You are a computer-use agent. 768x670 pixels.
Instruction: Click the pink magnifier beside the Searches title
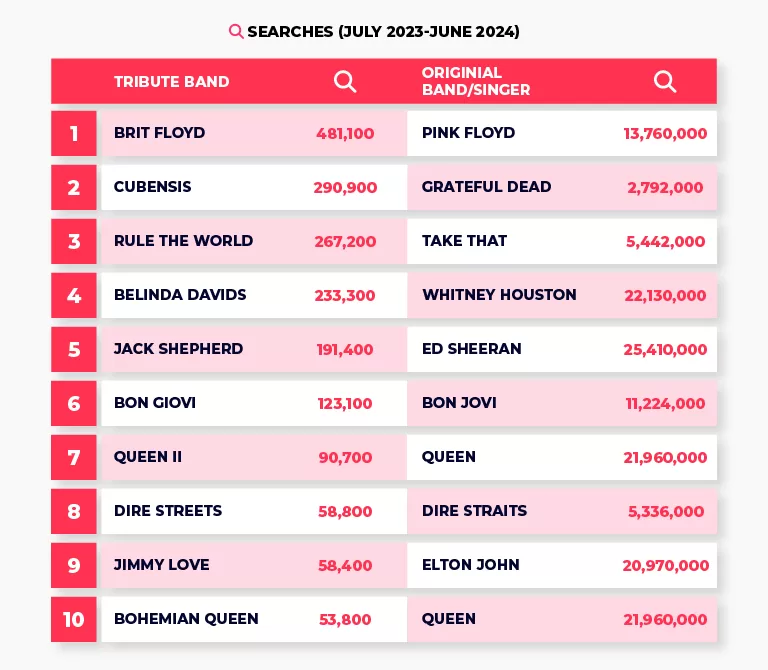[236, 32]
